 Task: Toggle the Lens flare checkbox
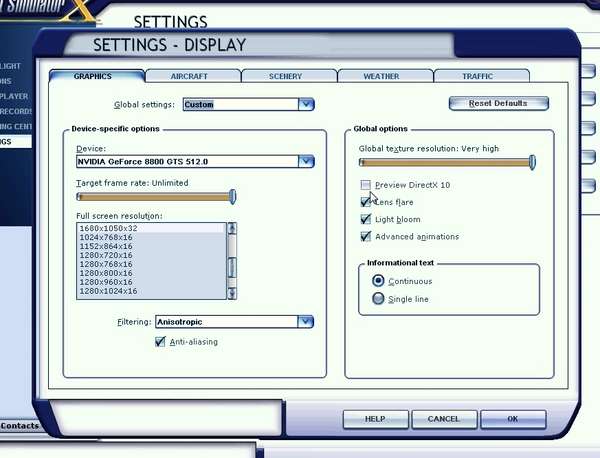click(x=366, y=202)
